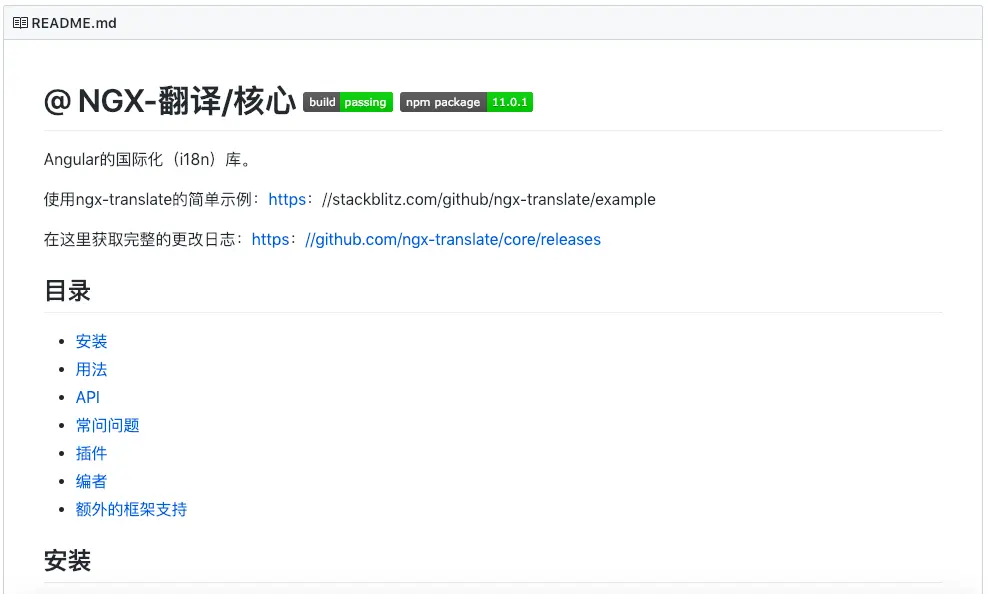
Task: Click the 在这里获取完整的更改日志 text
Action: click(x=139, y=240)
